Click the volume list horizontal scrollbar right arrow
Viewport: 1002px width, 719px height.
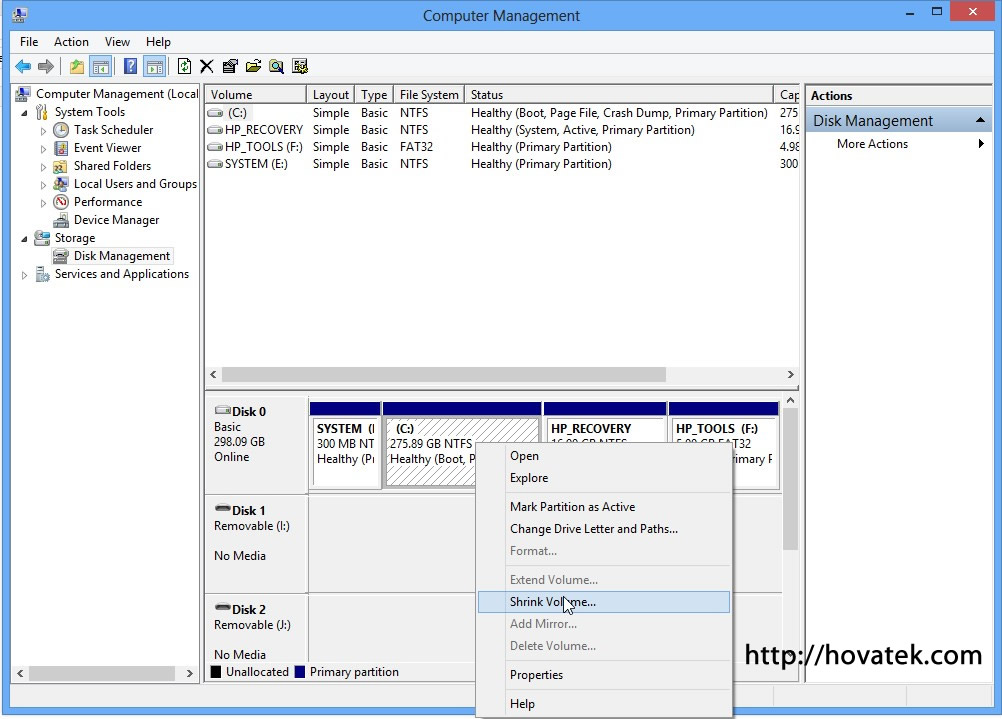point(790,375)
